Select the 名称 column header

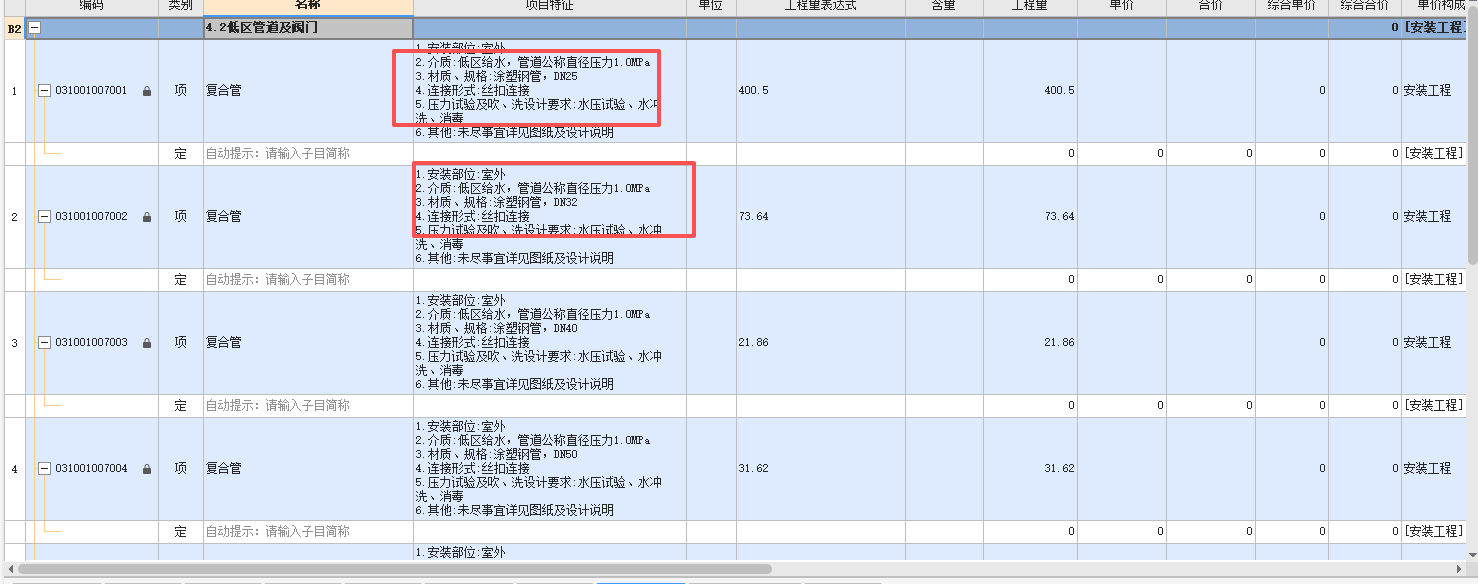point(308,7)
